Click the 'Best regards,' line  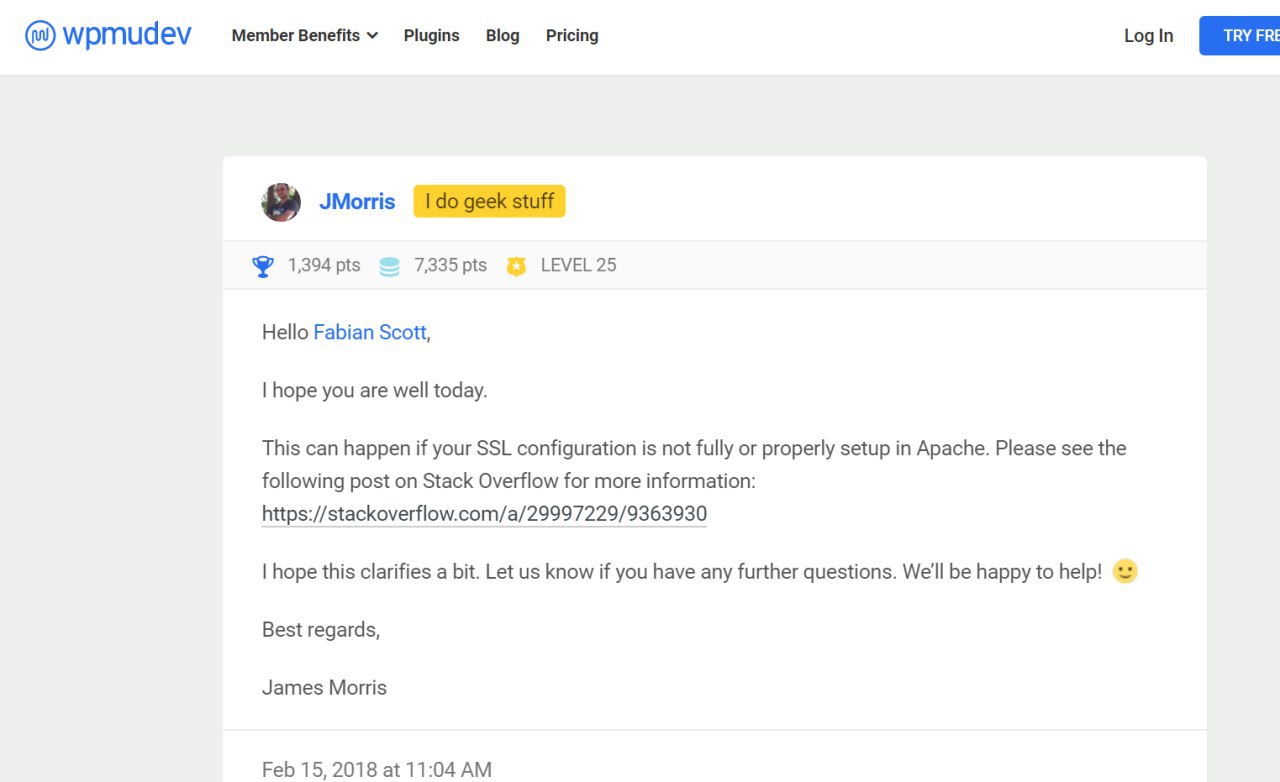[321, 630]
